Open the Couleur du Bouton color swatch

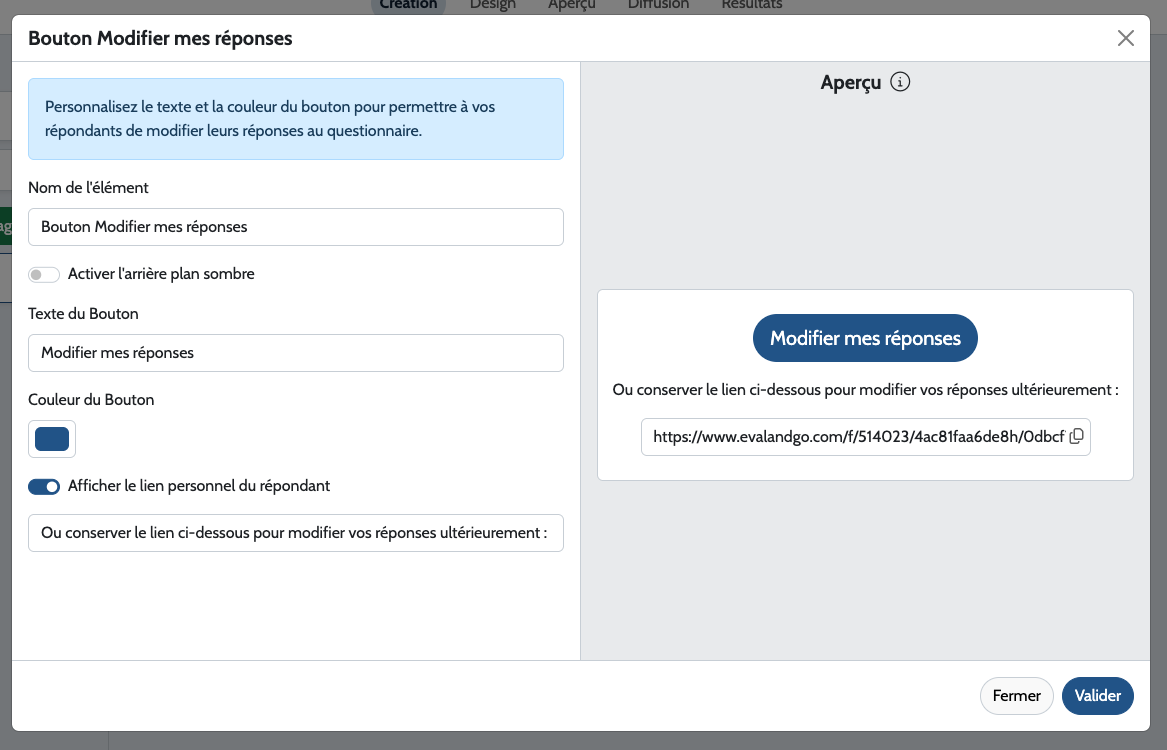52,439
